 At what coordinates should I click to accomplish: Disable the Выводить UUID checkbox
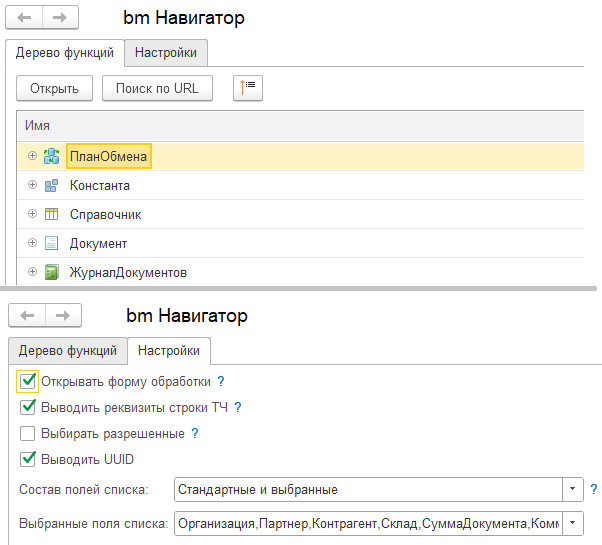click(28, 459)
